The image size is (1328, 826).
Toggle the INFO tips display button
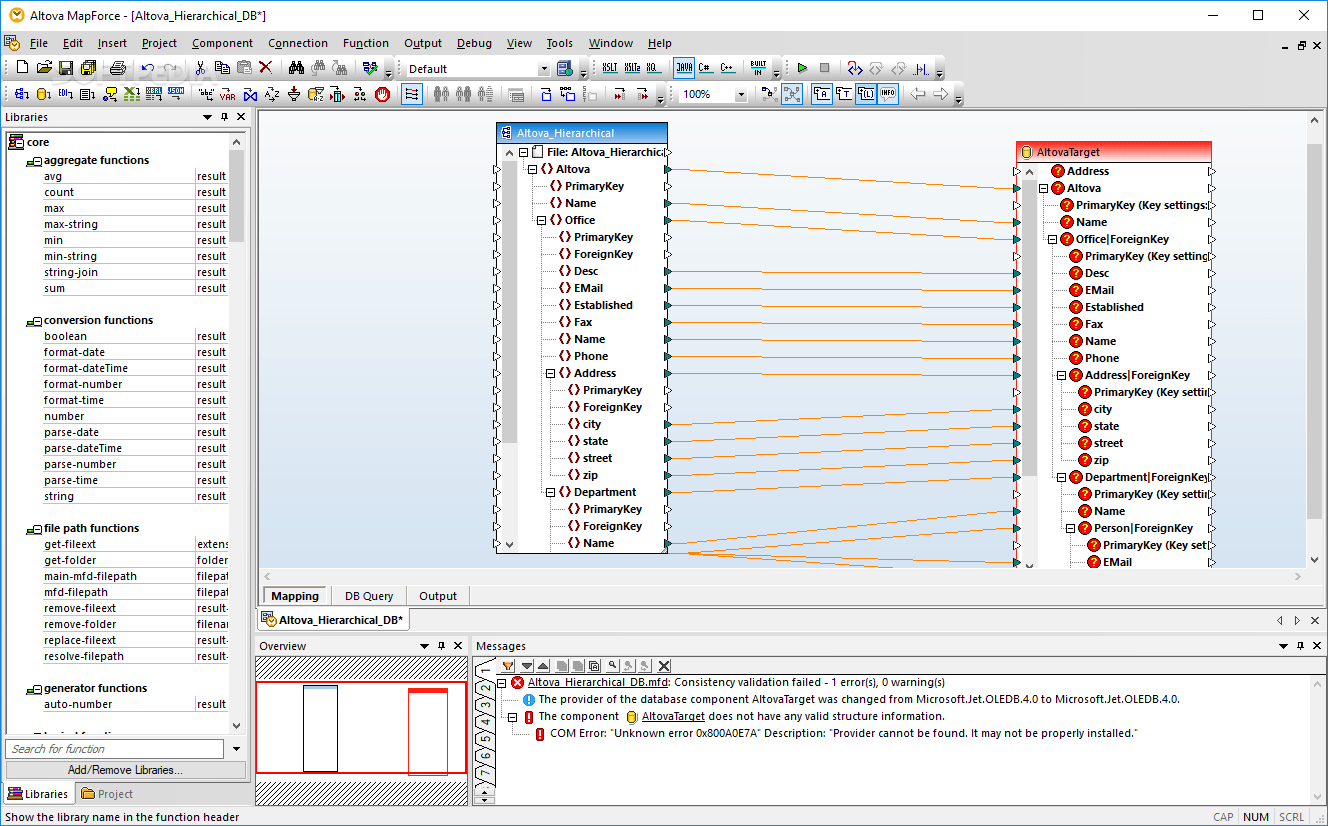pyautogui.click(x=888, y=94)
